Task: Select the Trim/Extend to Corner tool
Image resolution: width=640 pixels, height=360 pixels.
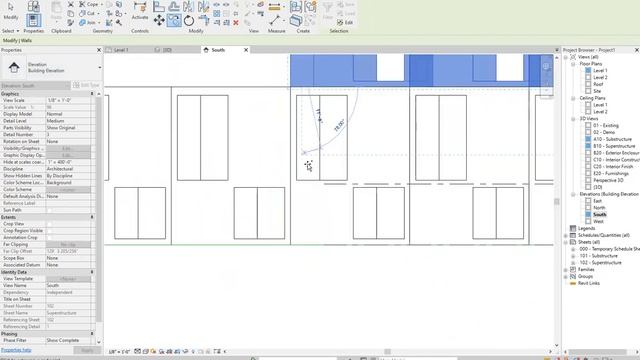Action: 204,20
